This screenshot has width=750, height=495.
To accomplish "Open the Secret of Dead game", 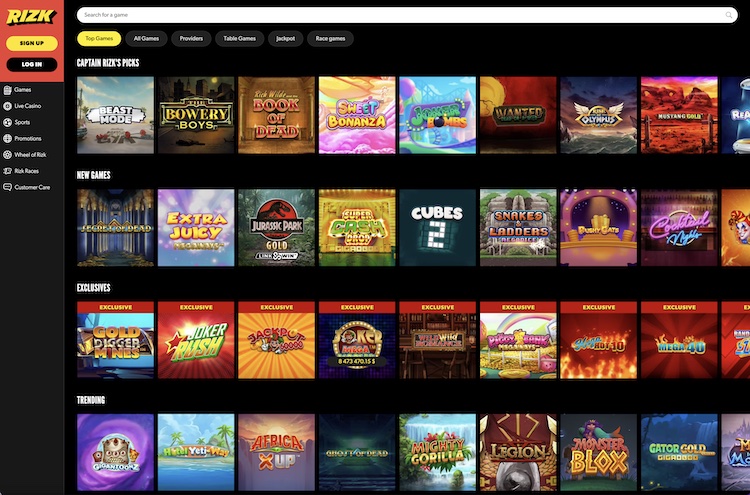I will click(115, 228).
